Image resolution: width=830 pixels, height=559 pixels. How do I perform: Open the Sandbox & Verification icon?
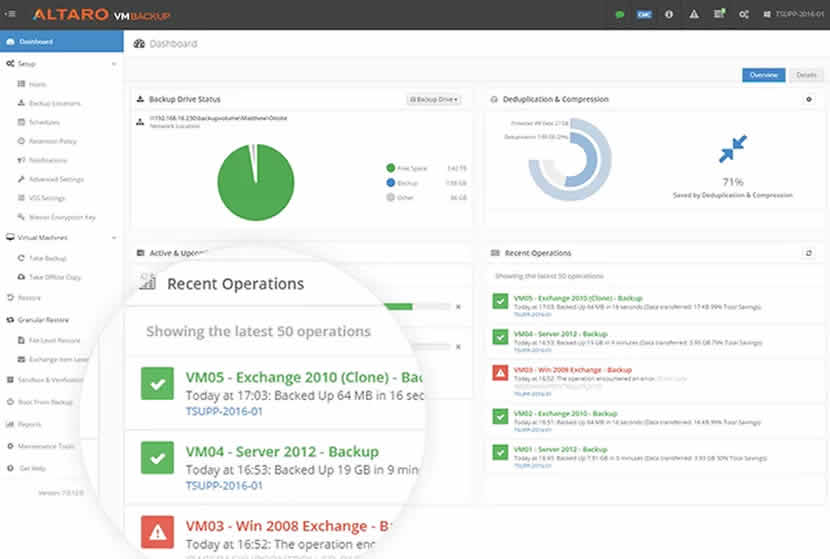point(10,380)
